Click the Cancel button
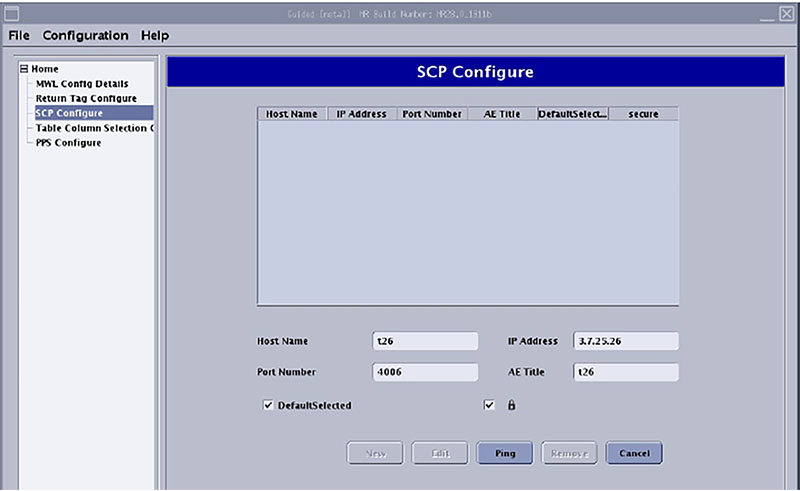Viewport: 800px width, 491px height. pyautogui.click(x=634, y=453)
